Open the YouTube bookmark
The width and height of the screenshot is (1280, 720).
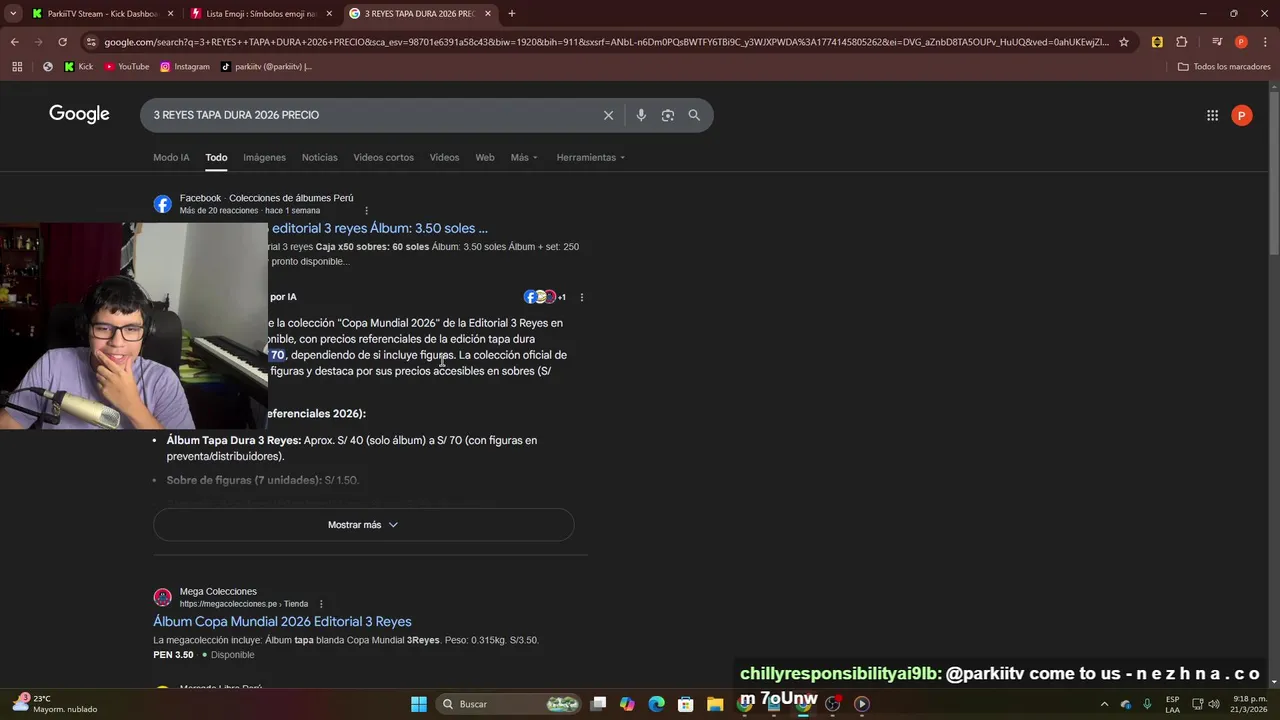coord(127,67)
